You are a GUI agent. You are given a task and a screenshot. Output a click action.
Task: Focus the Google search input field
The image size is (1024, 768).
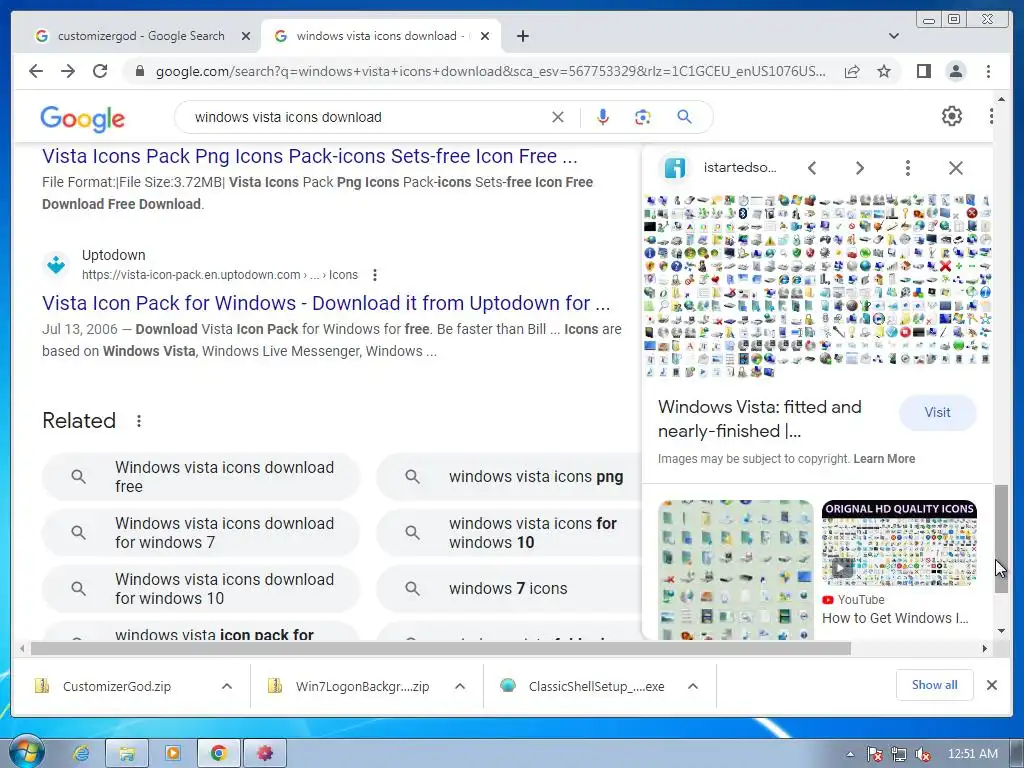[366, 117]
